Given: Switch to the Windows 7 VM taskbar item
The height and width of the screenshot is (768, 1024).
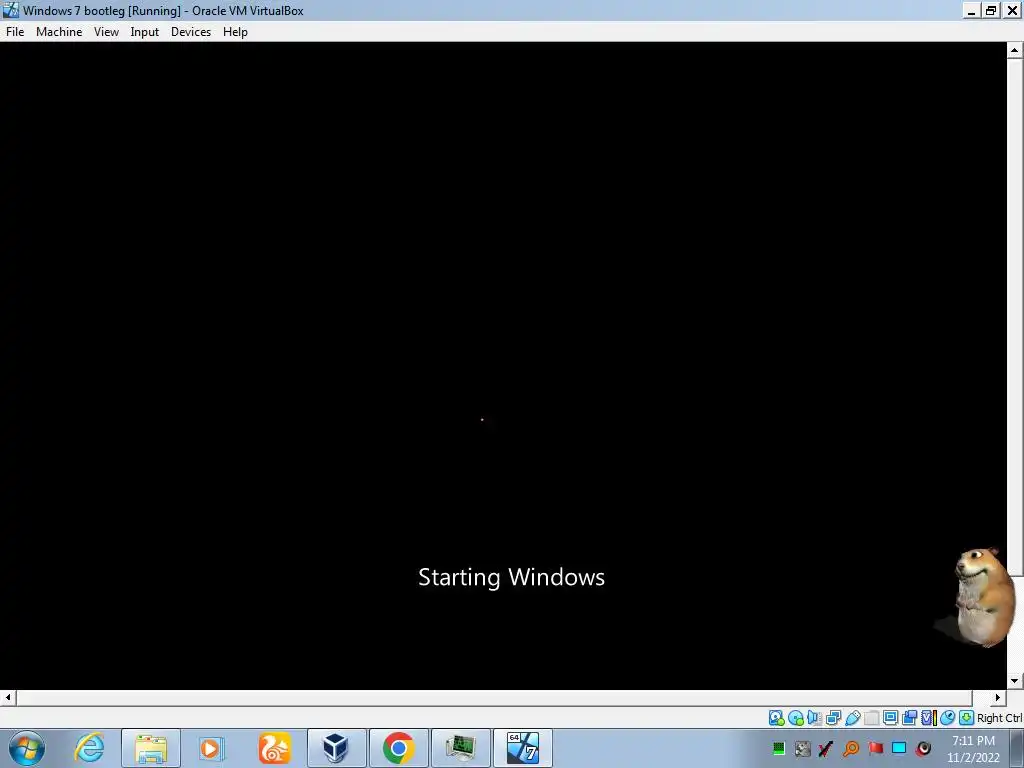Looking at the screenshot, I should pos(522,748).
